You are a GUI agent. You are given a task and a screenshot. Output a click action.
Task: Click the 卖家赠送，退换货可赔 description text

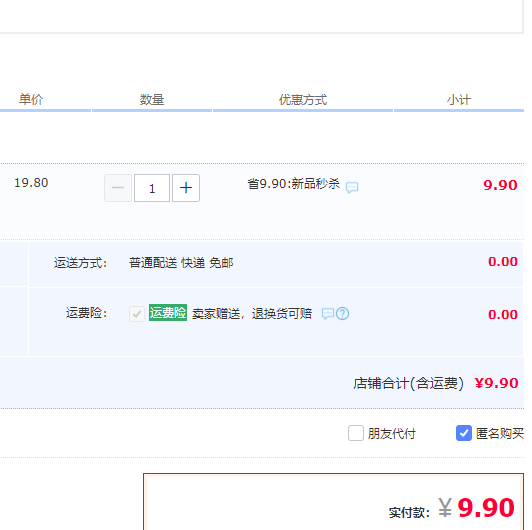[252, 314]
